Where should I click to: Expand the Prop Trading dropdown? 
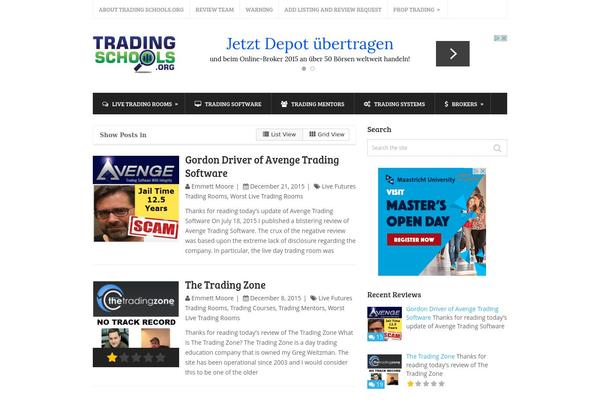pos(416,10)
